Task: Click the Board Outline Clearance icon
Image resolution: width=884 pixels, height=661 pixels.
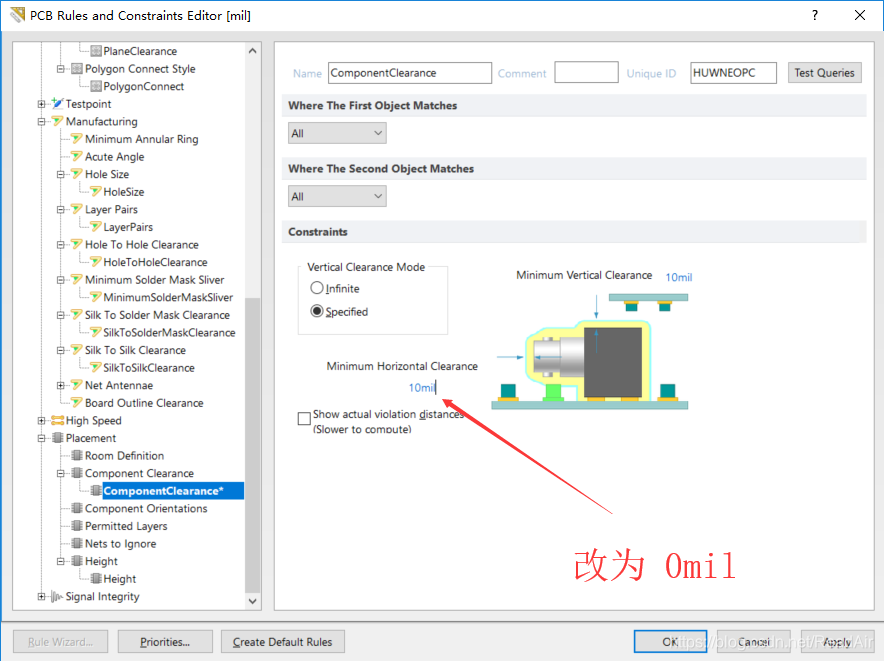Action: pos(77,403)
